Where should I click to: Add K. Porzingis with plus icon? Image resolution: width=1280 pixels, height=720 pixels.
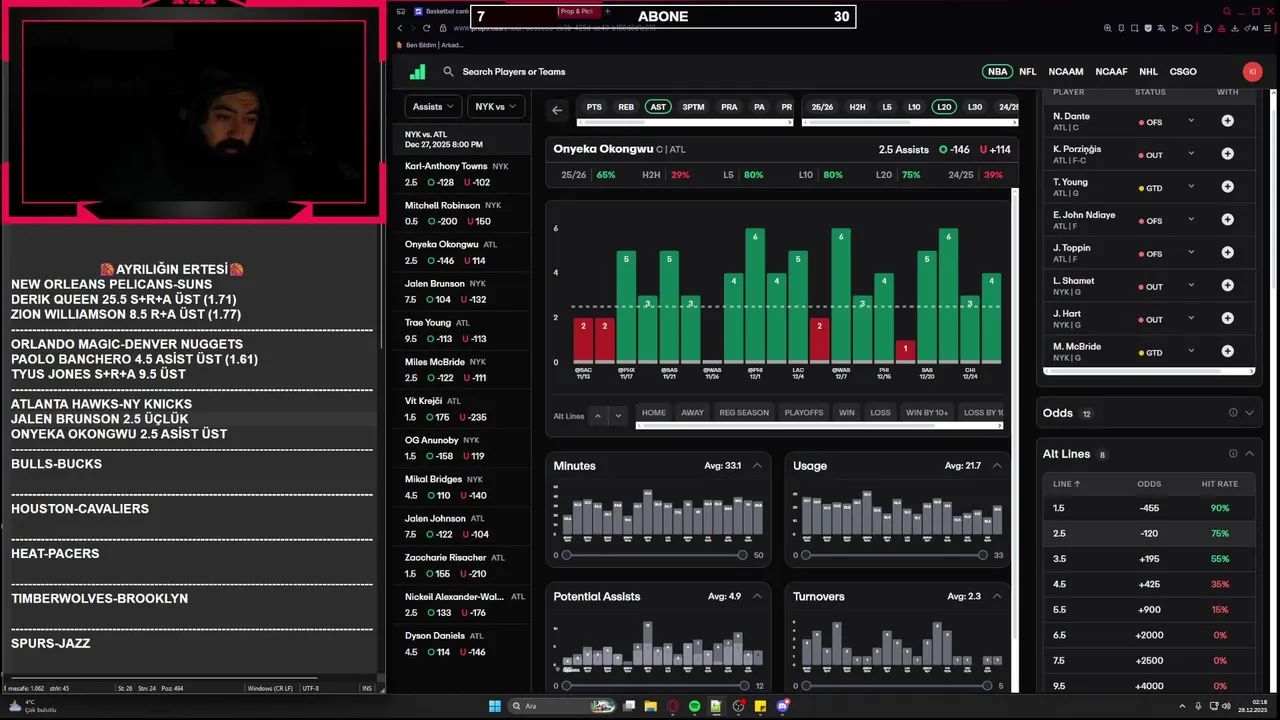point(1227,154)
